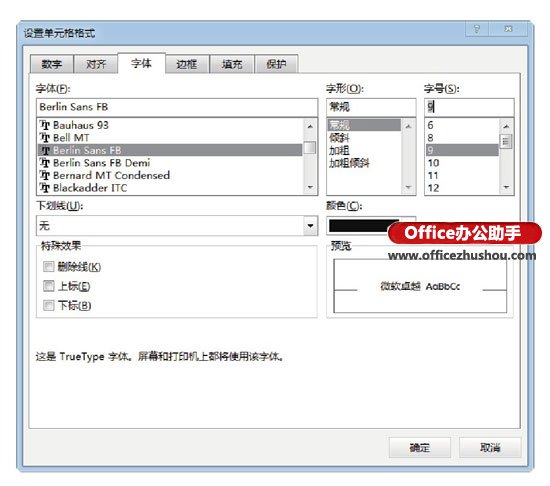550x486 pixels.
Task: Select Bauhaus 93 font
Action: [x=170, y=125]
